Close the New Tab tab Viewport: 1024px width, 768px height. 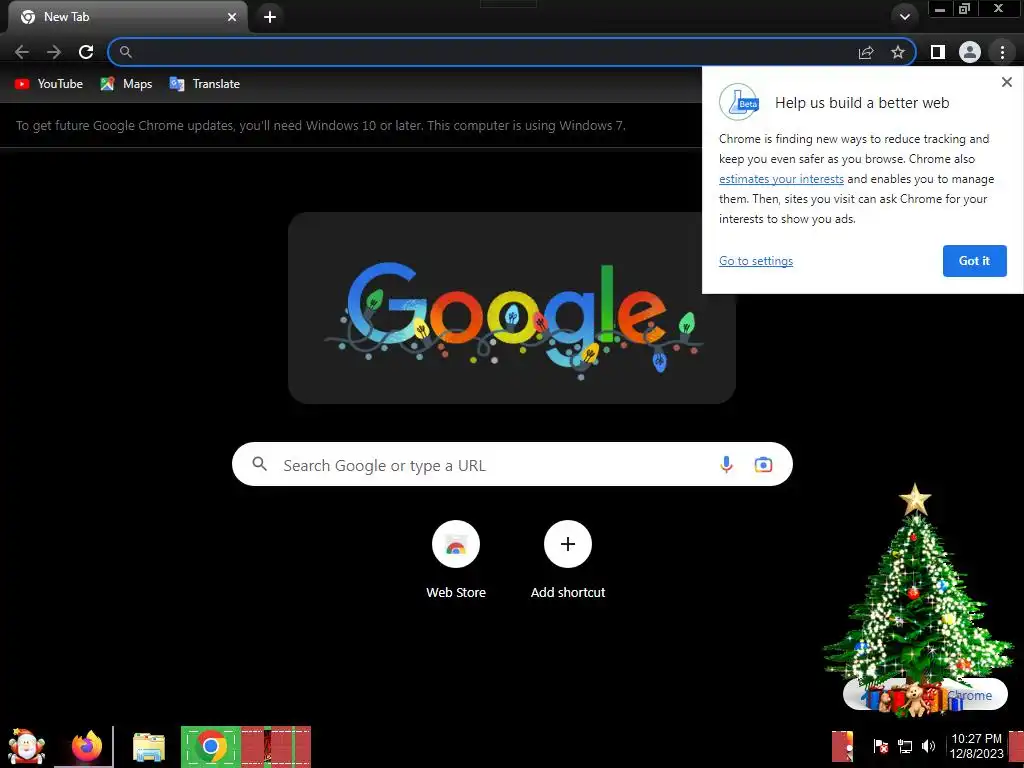pos(232,17)
